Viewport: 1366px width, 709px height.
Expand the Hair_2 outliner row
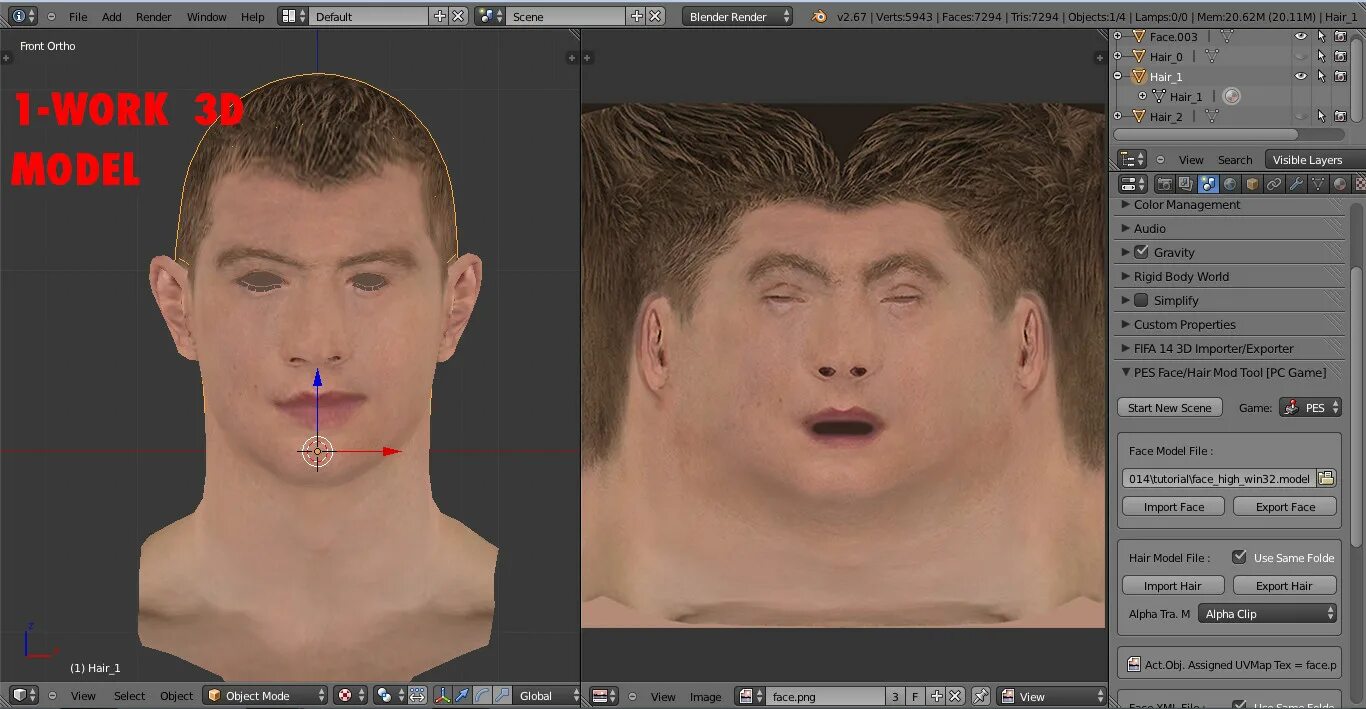pos(1118,116)
